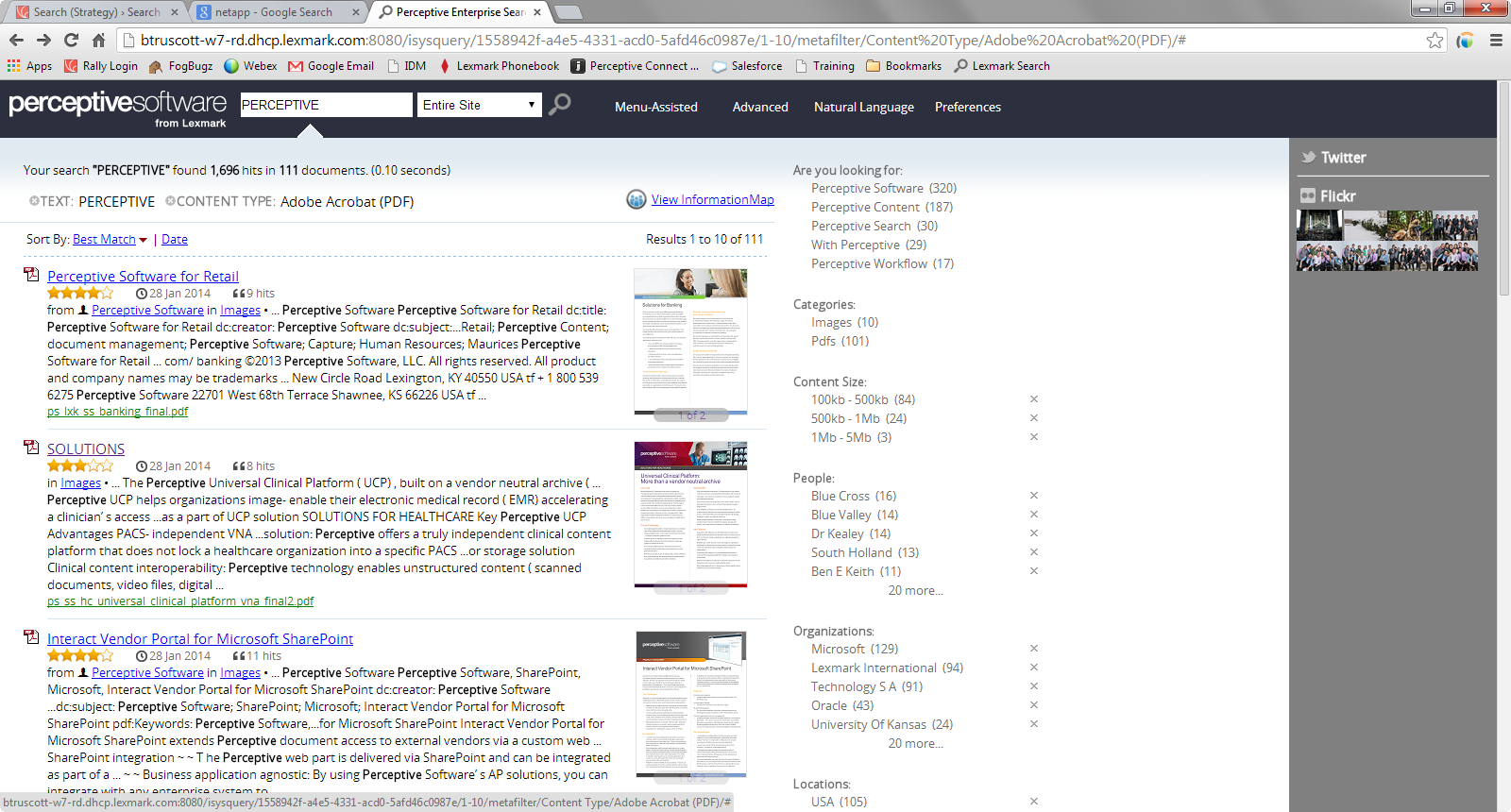Expand 20 more People entries
Image resolution: width=1511 pixels, height=812 pixels.
pos(915,590)
